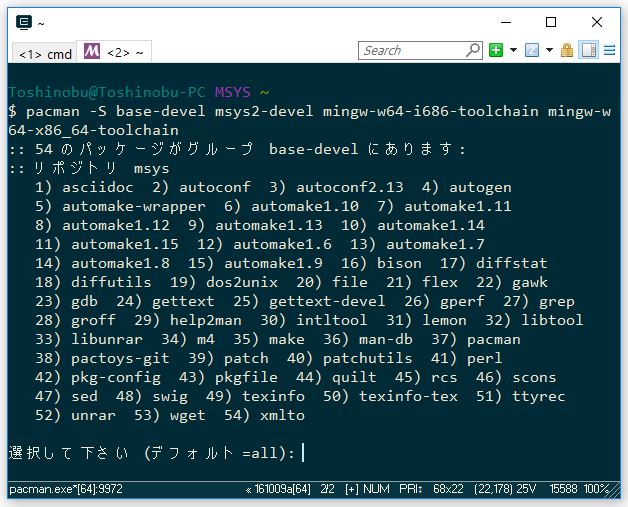Click package entry '32) libtool'

click(x=534, y=320)
